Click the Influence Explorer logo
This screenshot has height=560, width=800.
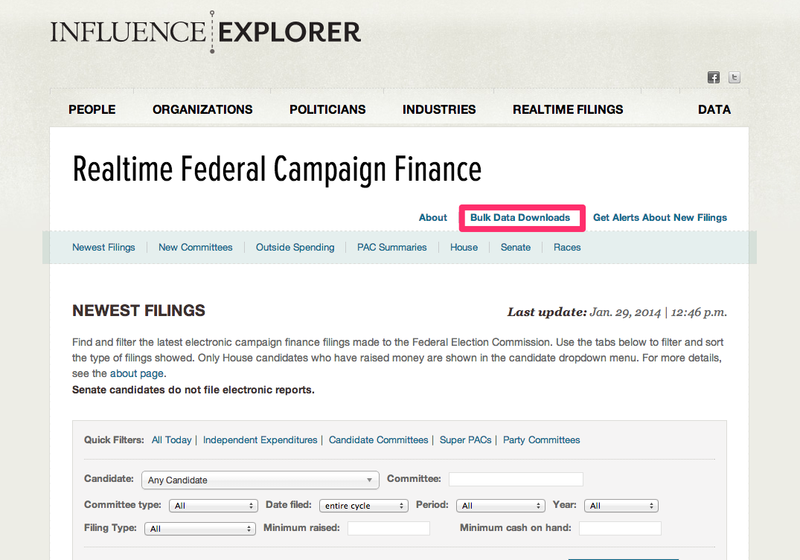[206, 31]
